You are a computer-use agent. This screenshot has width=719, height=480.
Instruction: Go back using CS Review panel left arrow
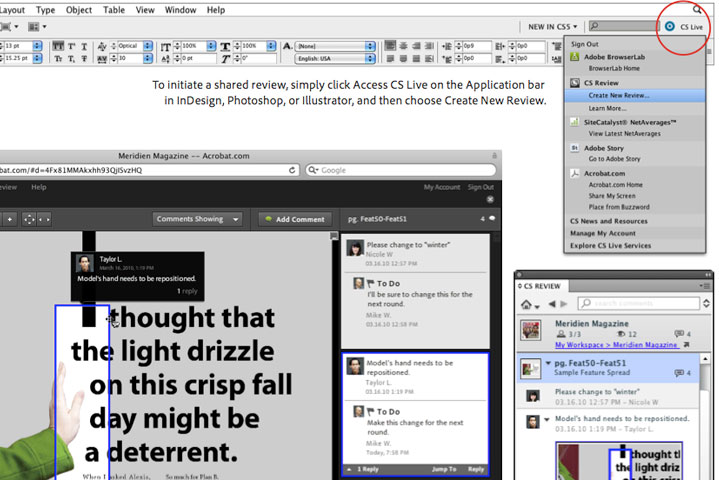[x=552, y=304]
